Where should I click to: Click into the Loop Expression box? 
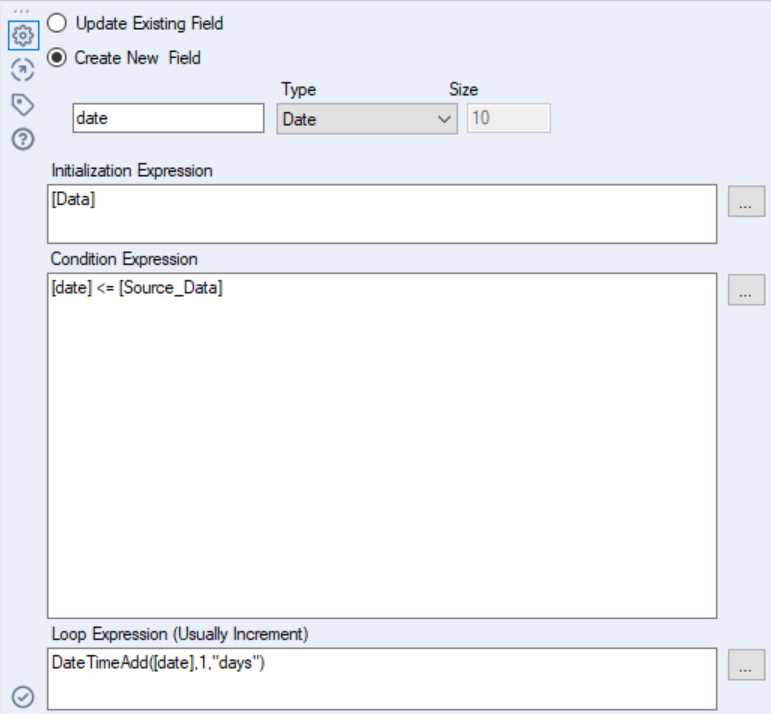pyautogui.click(x=382, y=679)
